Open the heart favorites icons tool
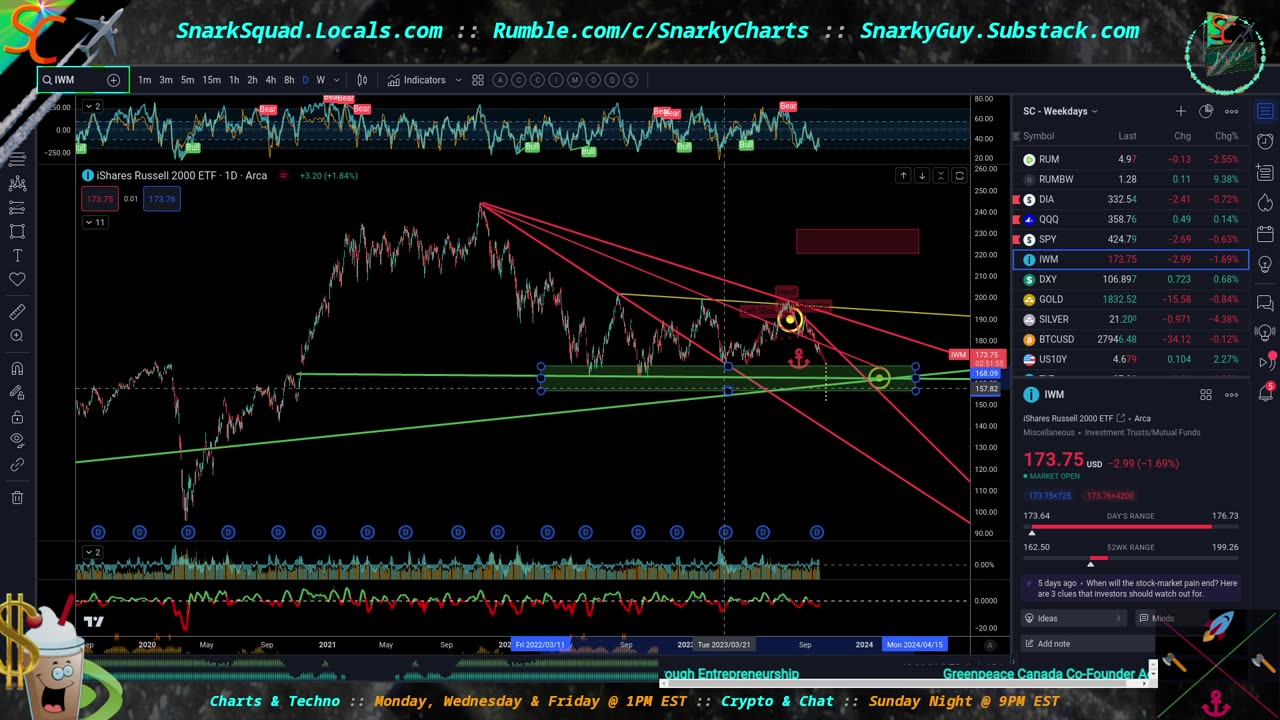1280x720 pixels. [17, 279]
